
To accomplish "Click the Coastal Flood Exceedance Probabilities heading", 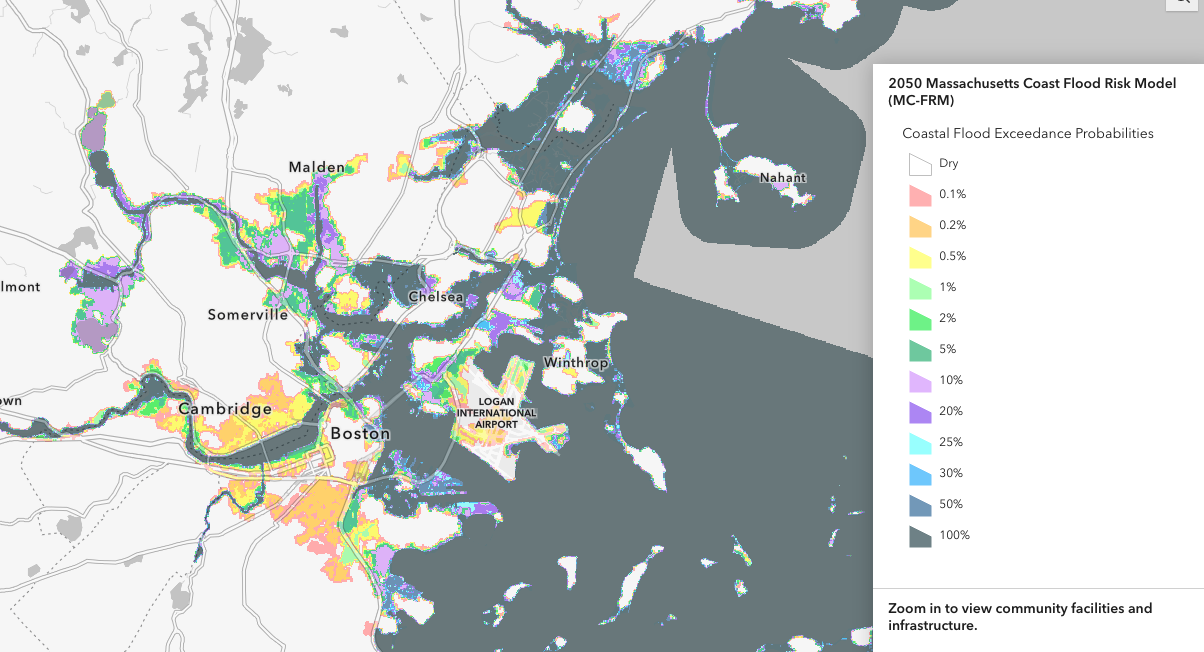I will [1029, 133].
